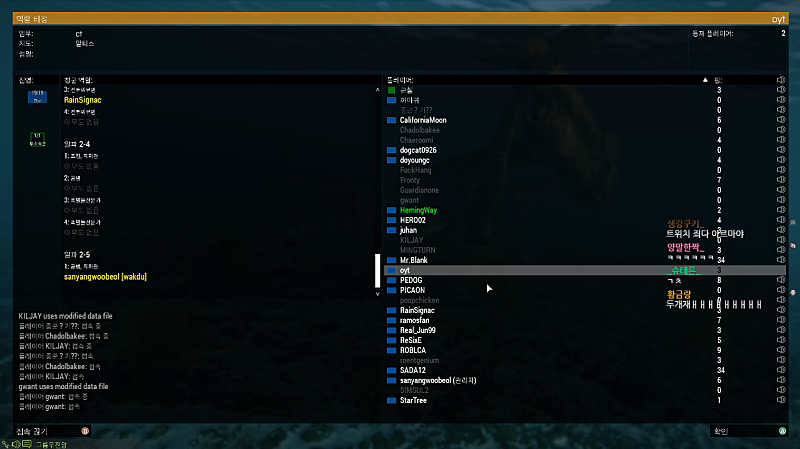Toggle voice mute for SADA12

pos(781,370)
